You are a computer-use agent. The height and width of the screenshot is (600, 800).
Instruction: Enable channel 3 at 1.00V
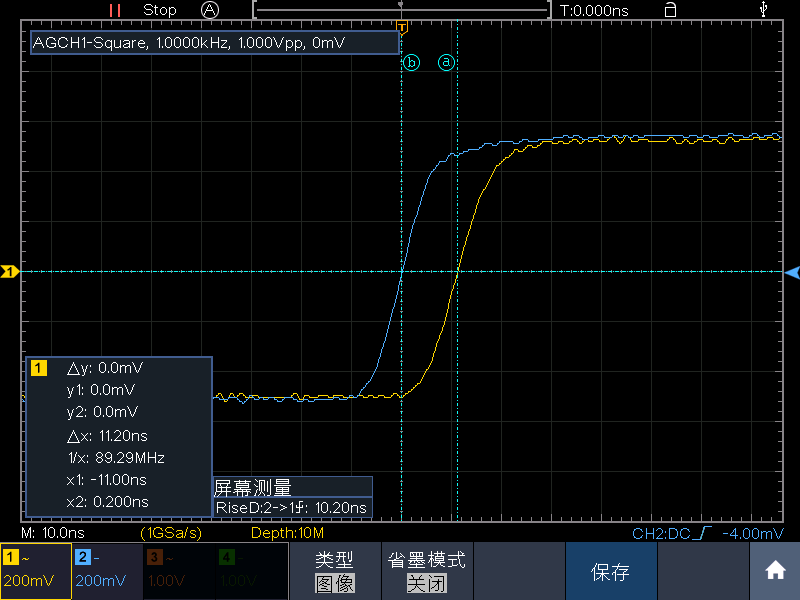tap(177, 571)
